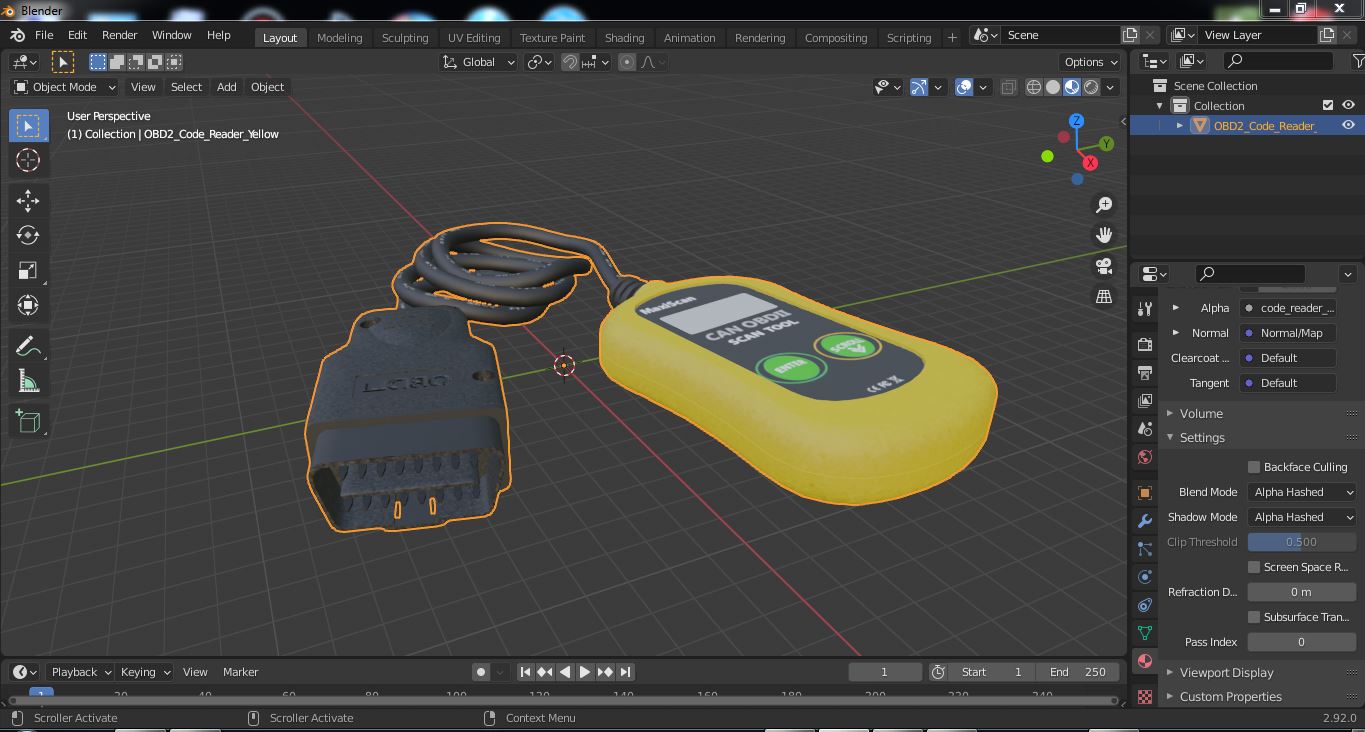This screenshot has width=1365, height=732.
Task: Open the Render properties tab
Action: pyautogui.click(x=1145, y=345)
